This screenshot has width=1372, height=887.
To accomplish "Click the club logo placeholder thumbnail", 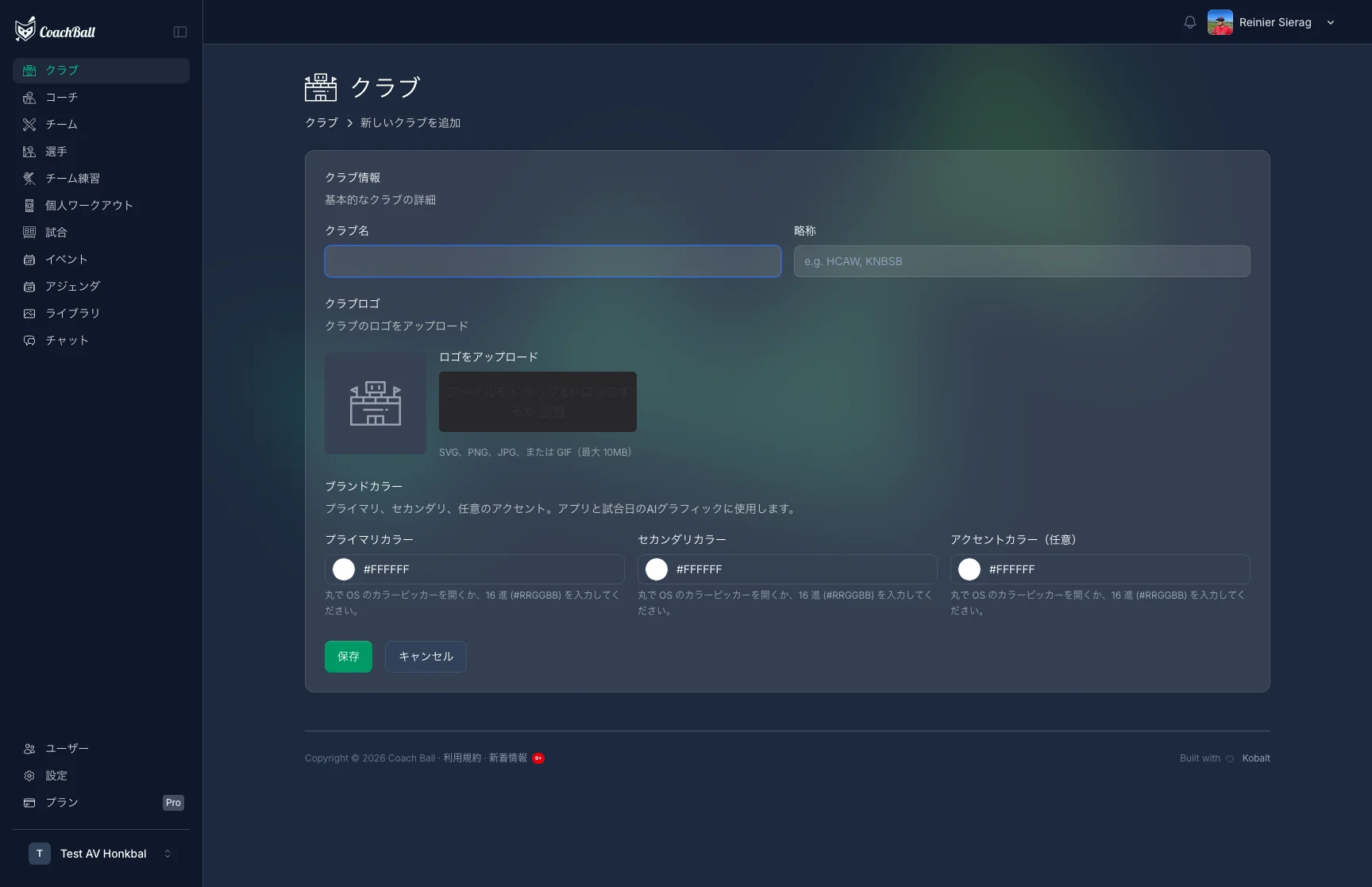I will point(376,403).
